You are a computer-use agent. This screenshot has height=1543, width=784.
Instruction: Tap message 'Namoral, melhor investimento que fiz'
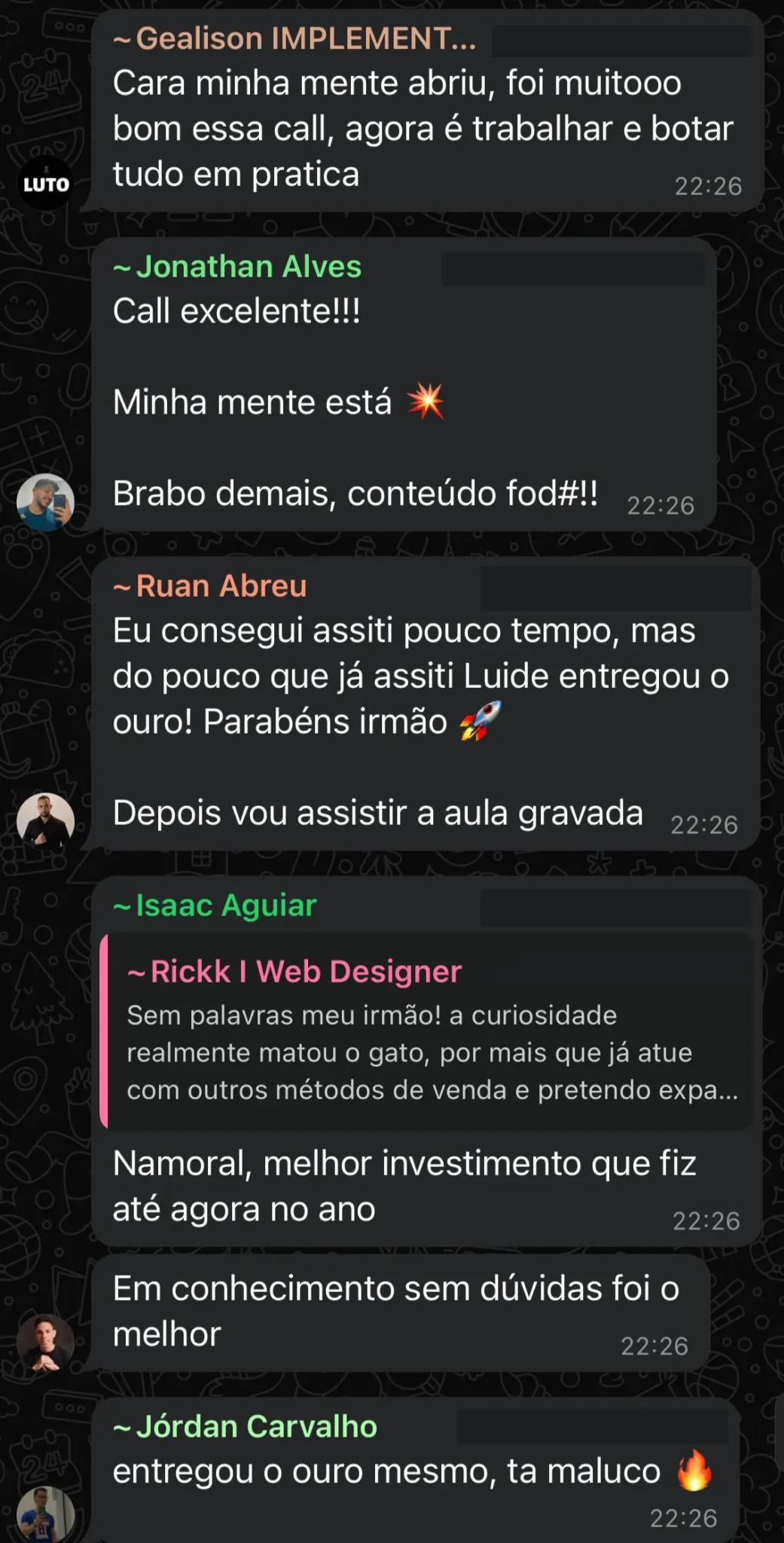tap(404, 1164)
